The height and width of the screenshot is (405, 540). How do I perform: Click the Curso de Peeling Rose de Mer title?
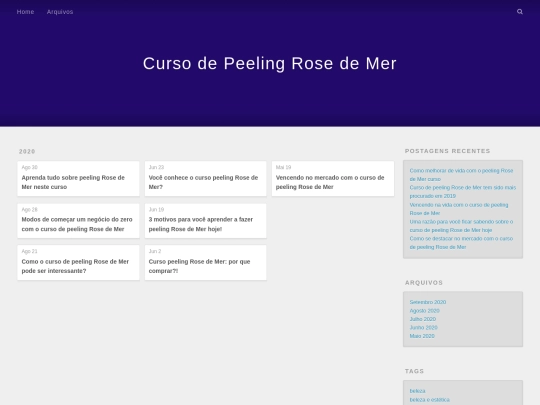tap(270, 63)
